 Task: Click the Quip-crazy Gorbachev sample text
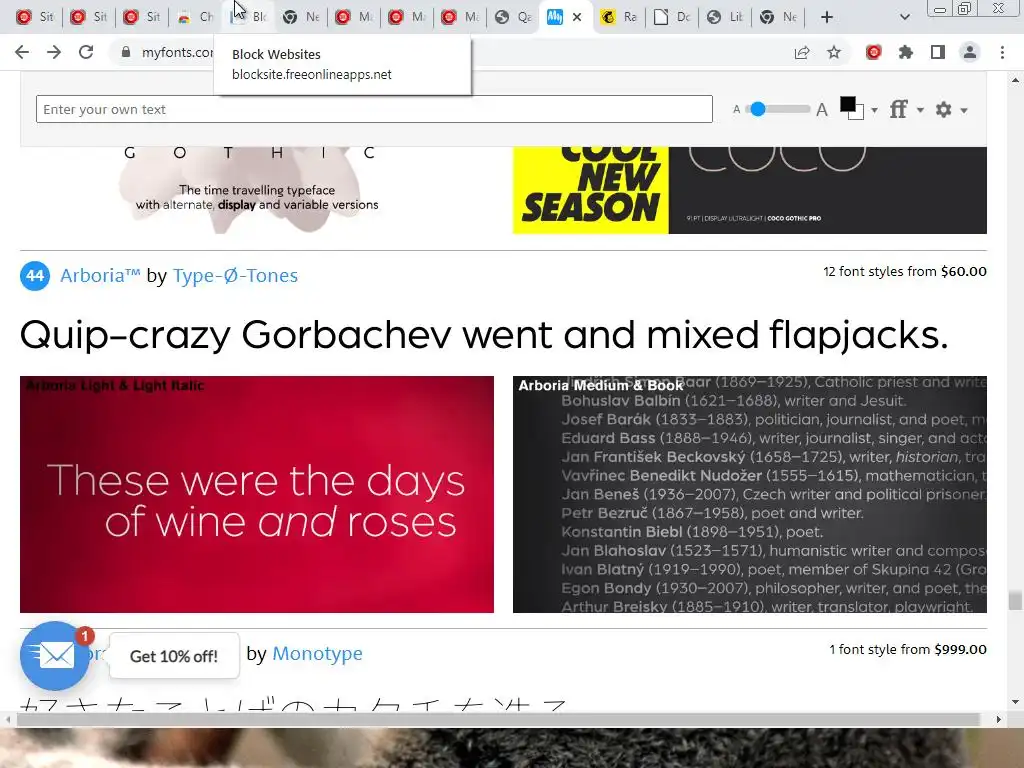[x=484, y=335]
